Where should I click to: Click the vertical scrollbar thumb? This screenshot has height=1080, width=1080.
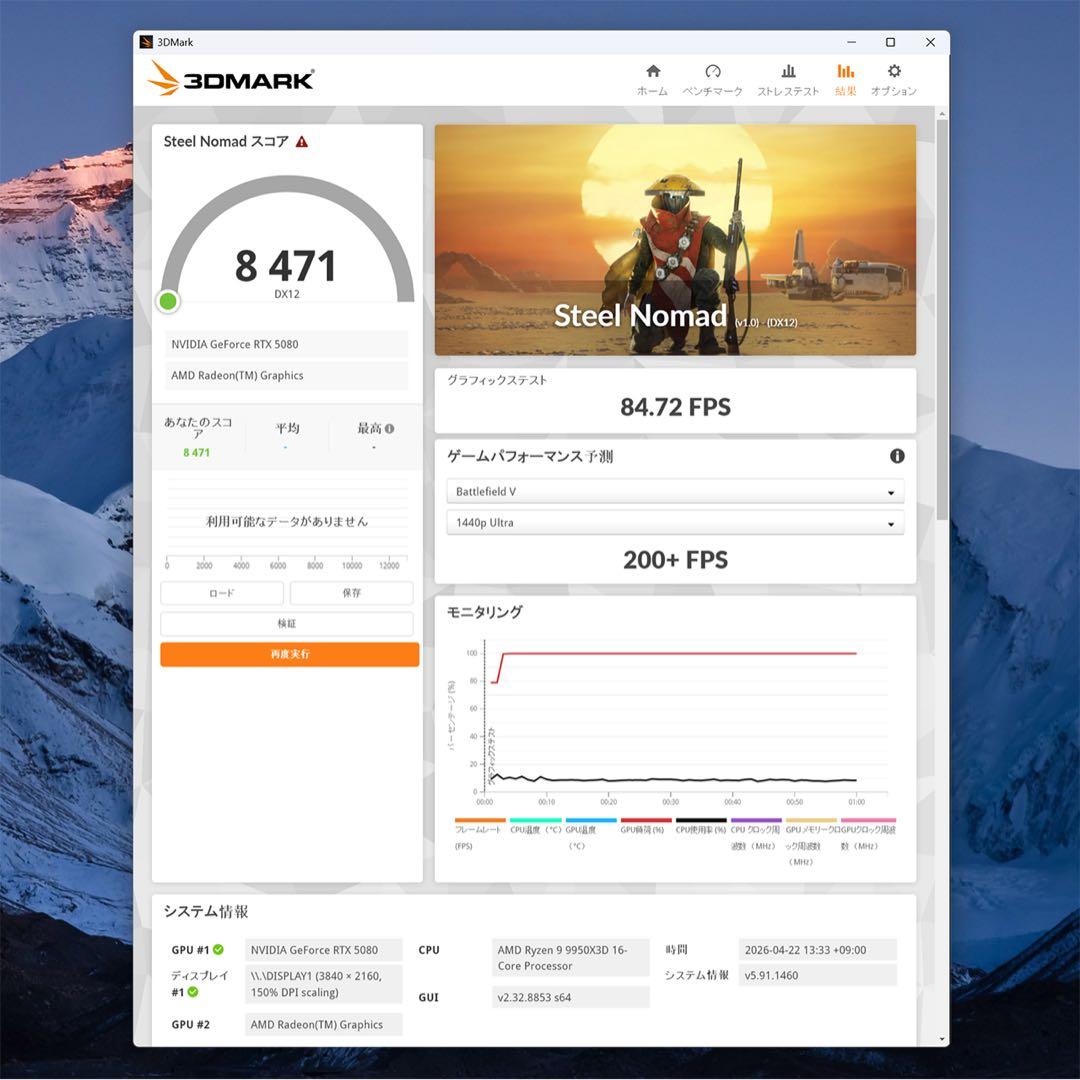click(x=942, y=320)
